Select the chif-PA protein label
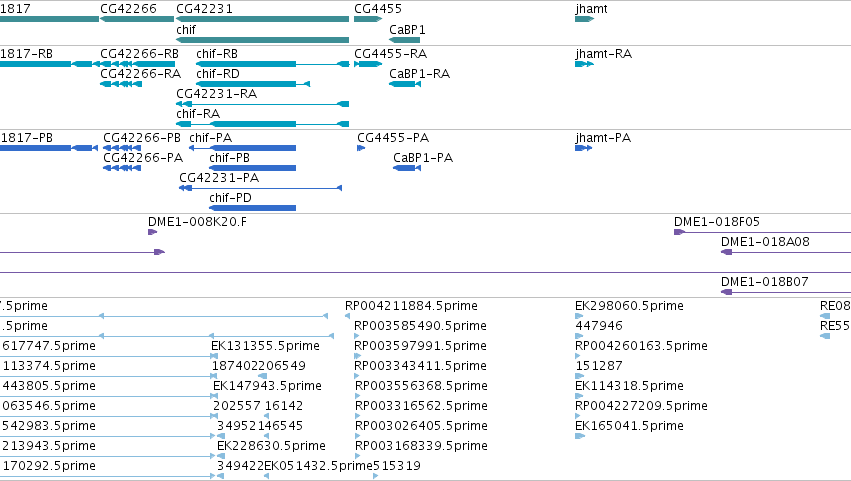The height and width of the screenshot is (481, 851). click(211, 138)
